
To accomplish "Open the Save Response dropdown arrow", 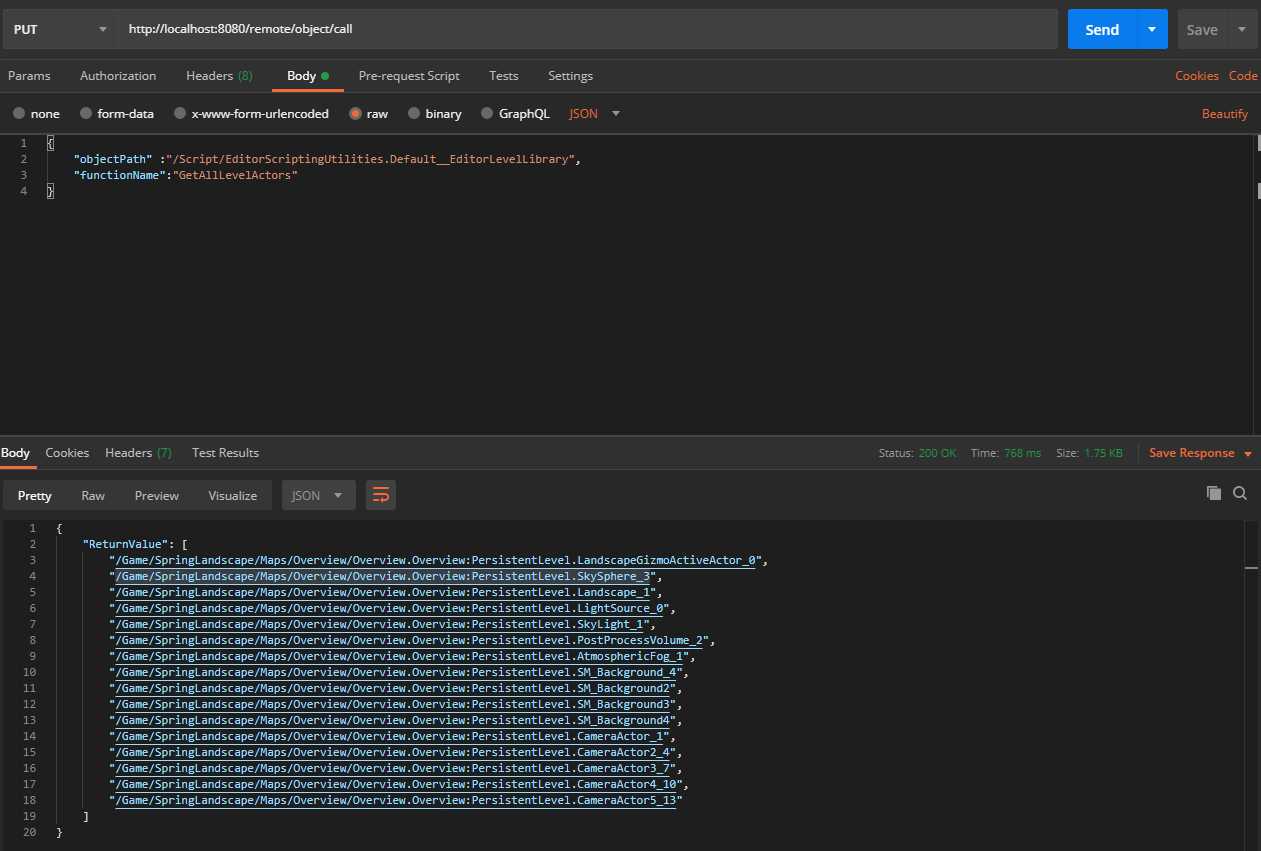I will (1248, 454).
